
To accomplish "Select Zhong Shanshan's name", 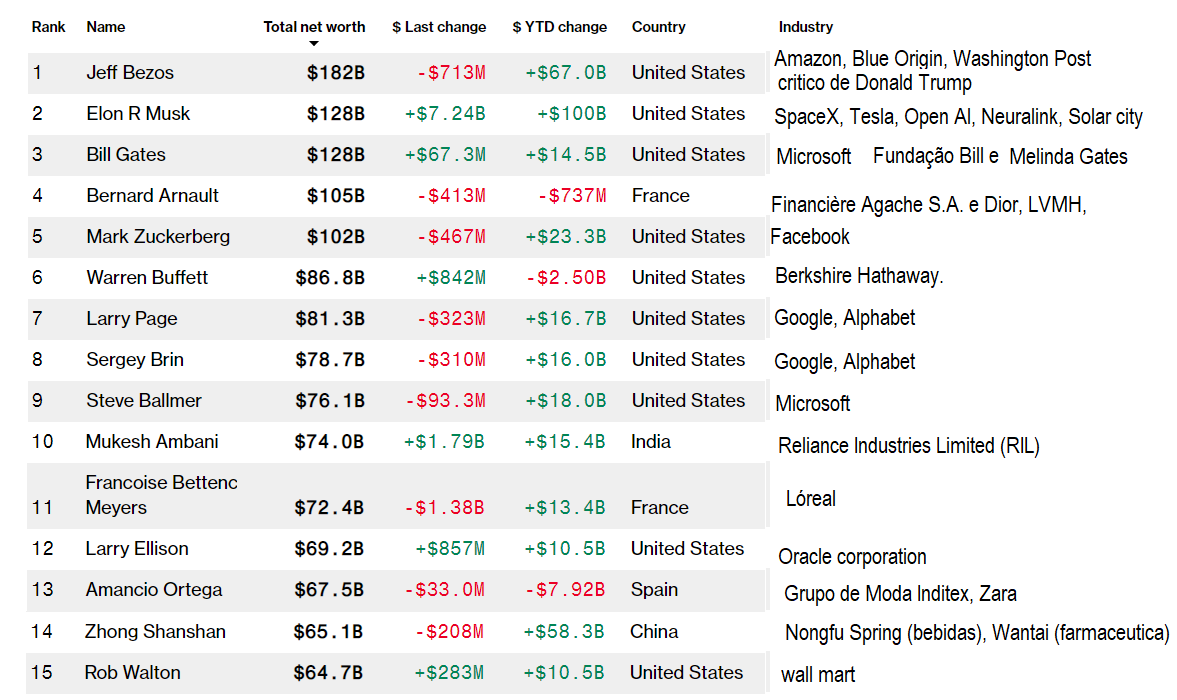I will tap(155, 632).
